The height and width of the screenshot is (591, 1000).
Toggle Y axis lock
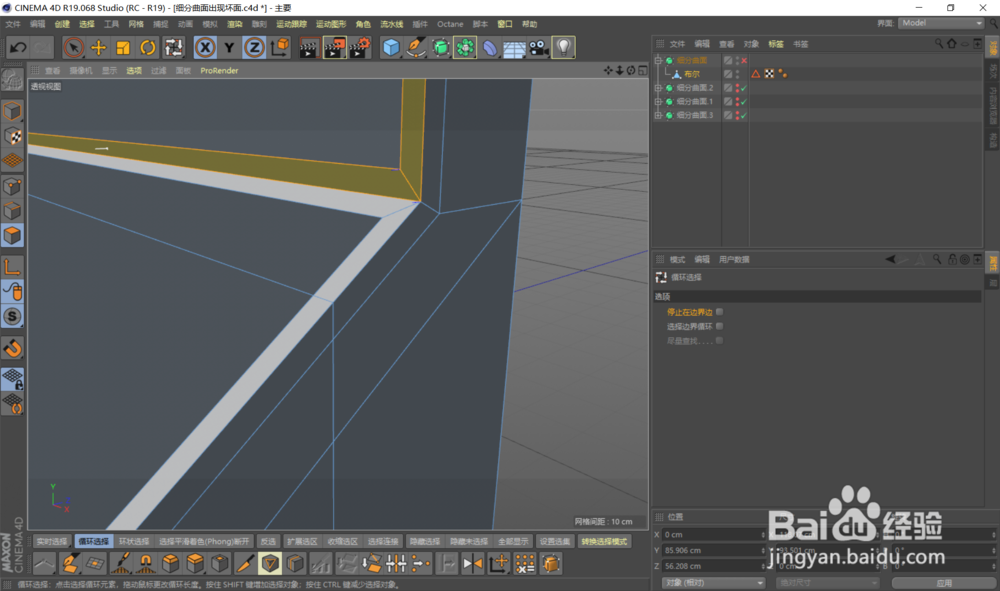(x=229, y=48)
